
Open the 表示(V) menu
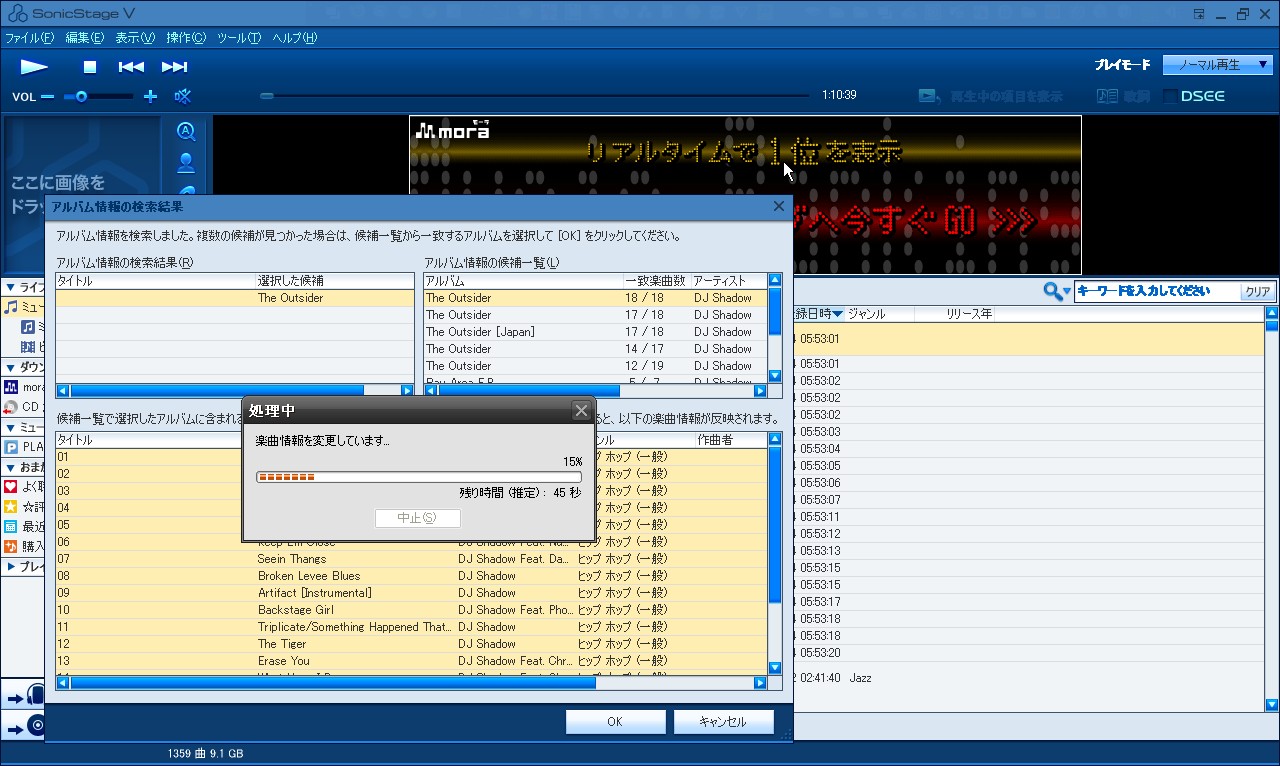click(x=135, y=38)
